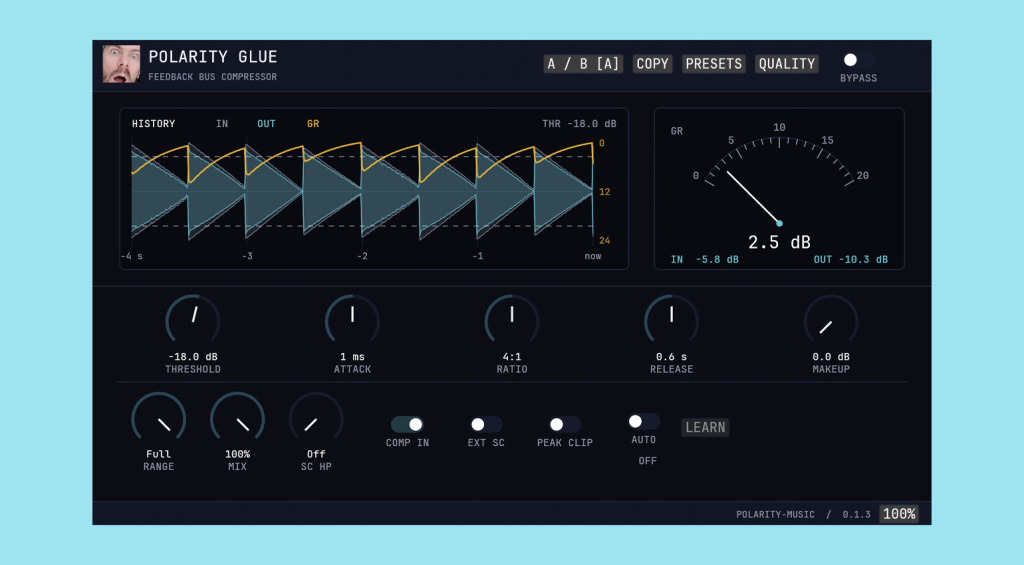This screenshot has width=1024, height=565.
Task: Enable the EXT SC switch
Action: (x=486, y=425)
